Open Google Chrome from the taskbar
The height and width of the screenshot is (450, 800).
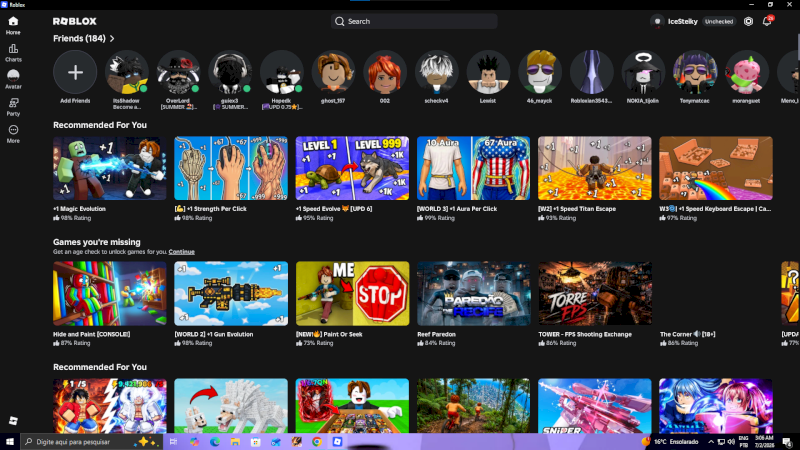point(317,442)
